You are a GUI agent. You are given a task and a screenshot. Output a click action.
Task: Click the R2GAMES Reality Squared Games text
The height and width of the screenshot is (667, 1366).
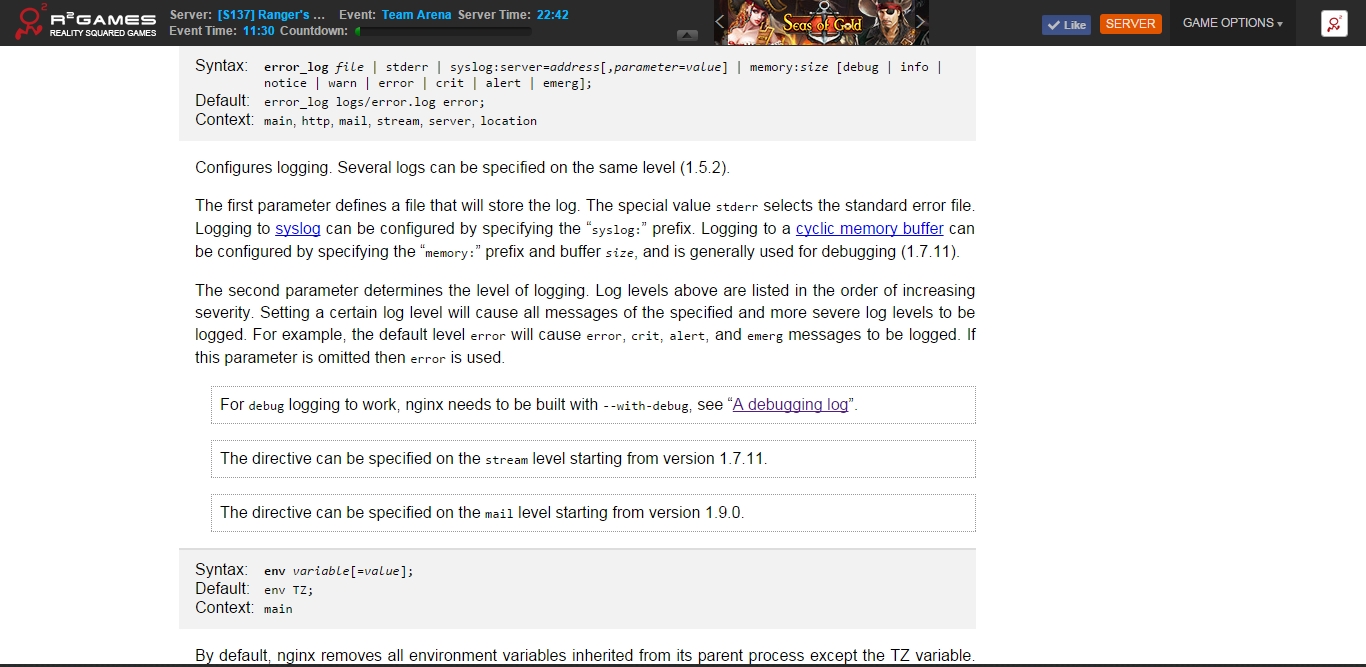click(x=103, y=25)
